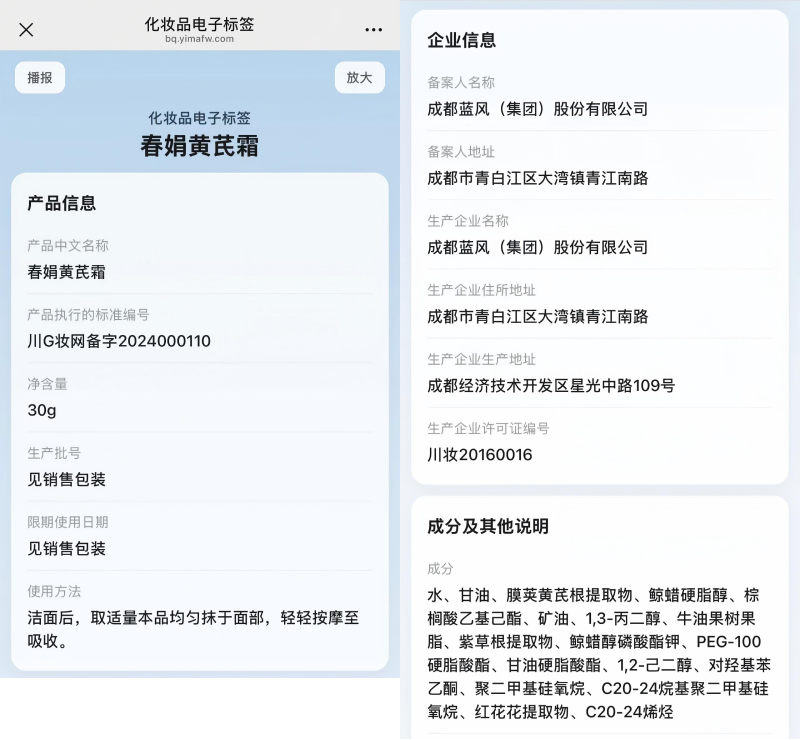This screenshot has width=800, height=740.
Task: Select 成都经济技术开发区星光中路109号 address
Action: point(552,386)
